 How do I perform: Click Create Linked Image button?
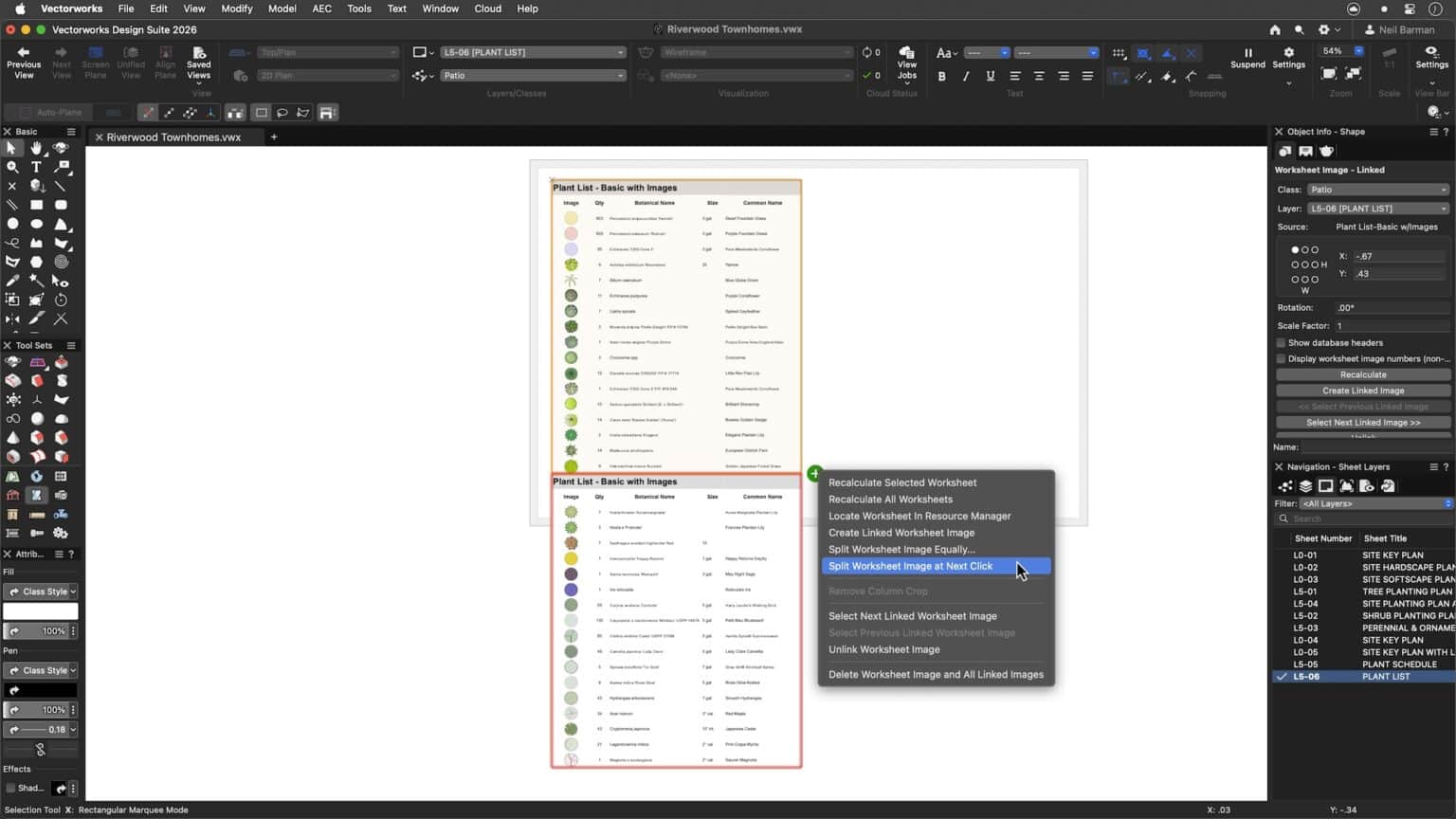point(1362,390)
